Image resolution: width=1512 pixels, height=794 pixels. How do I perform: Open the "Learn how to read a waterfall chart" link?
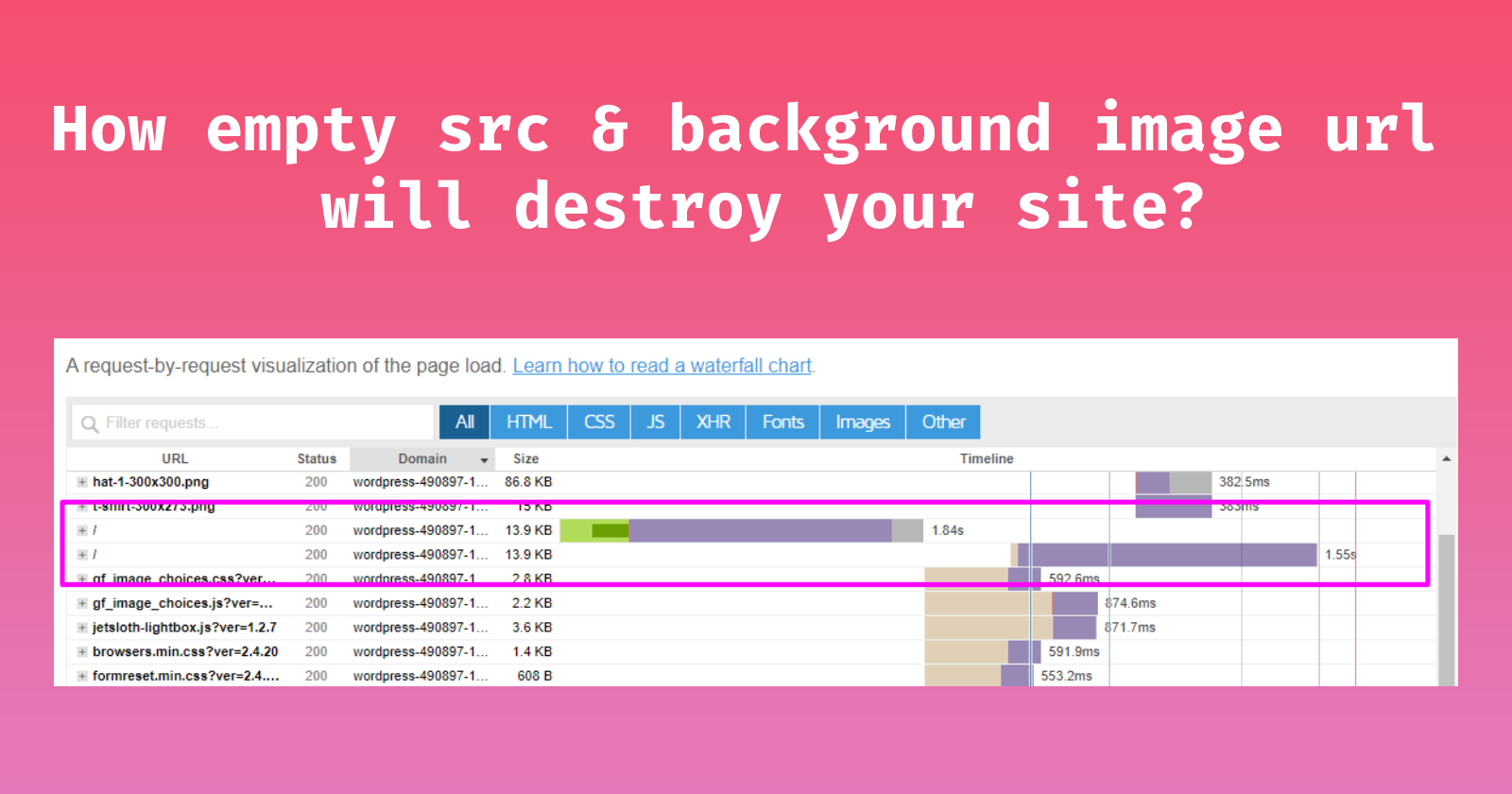[662, 366]
